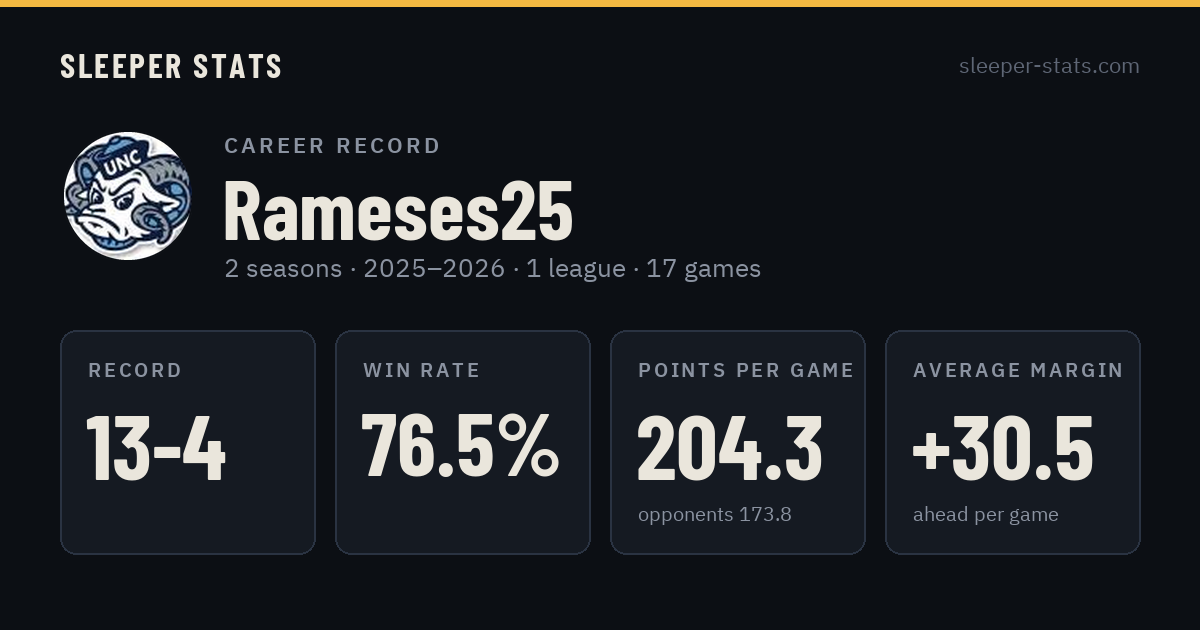The height and width of the screenshot is (630, 1200).
Task: Select the Average Margin stat card
Action: pos(1013,442)
